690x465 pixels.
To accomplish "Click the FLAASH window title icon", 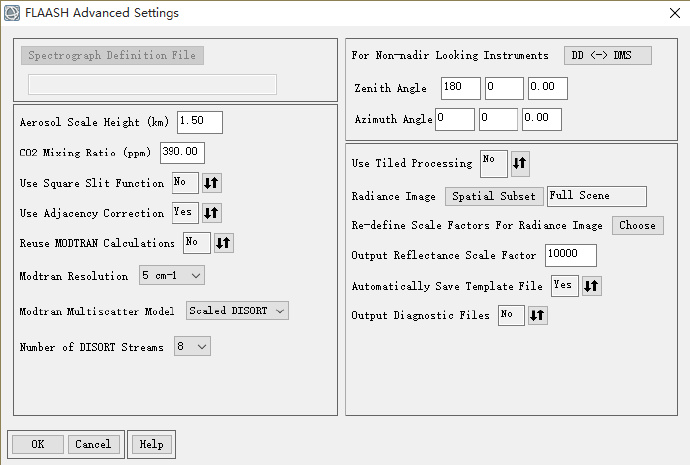I will [12, 13].
